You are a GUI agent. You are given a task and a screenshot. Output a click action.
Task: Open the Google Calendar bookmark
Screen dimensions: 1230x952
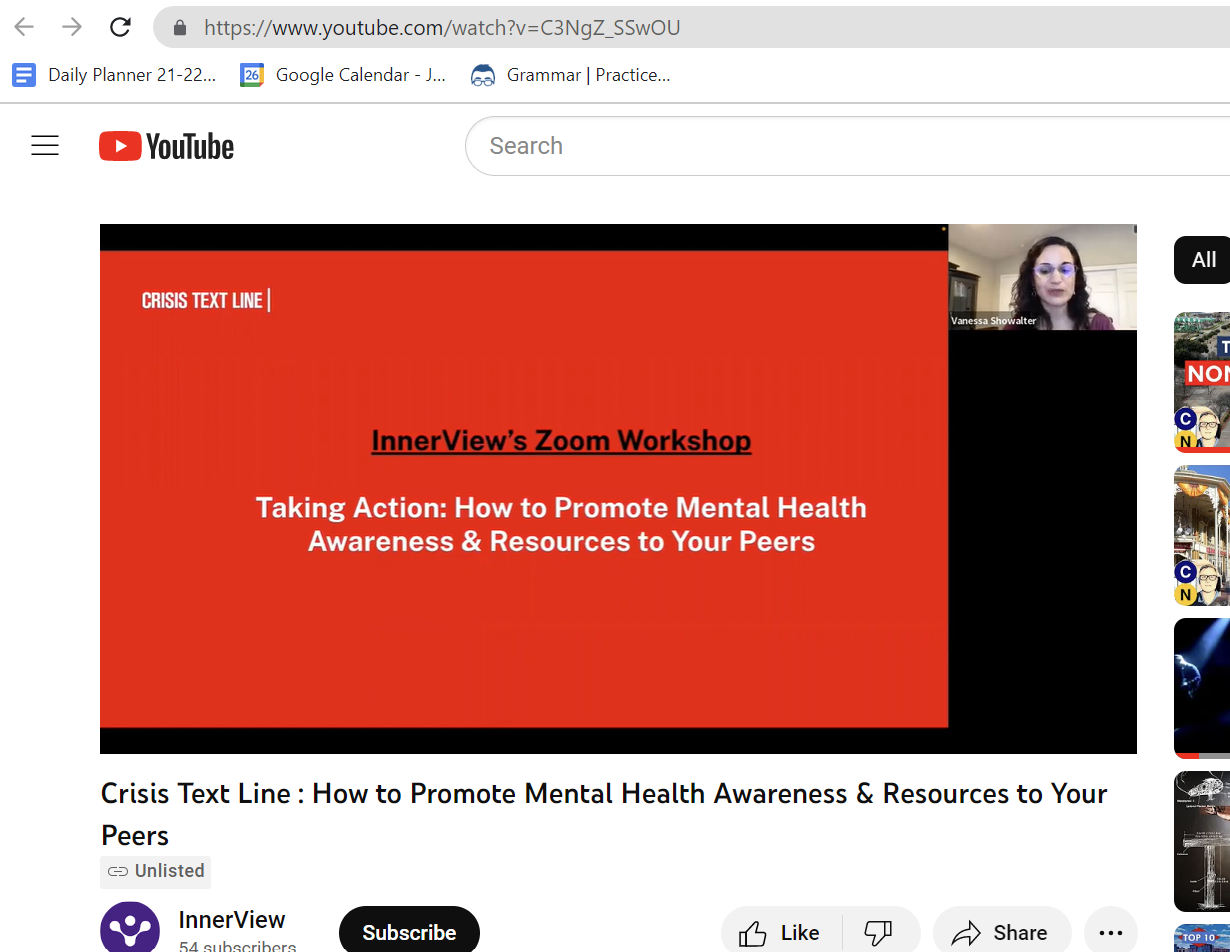pyautogui.click(x=343, y=75)
